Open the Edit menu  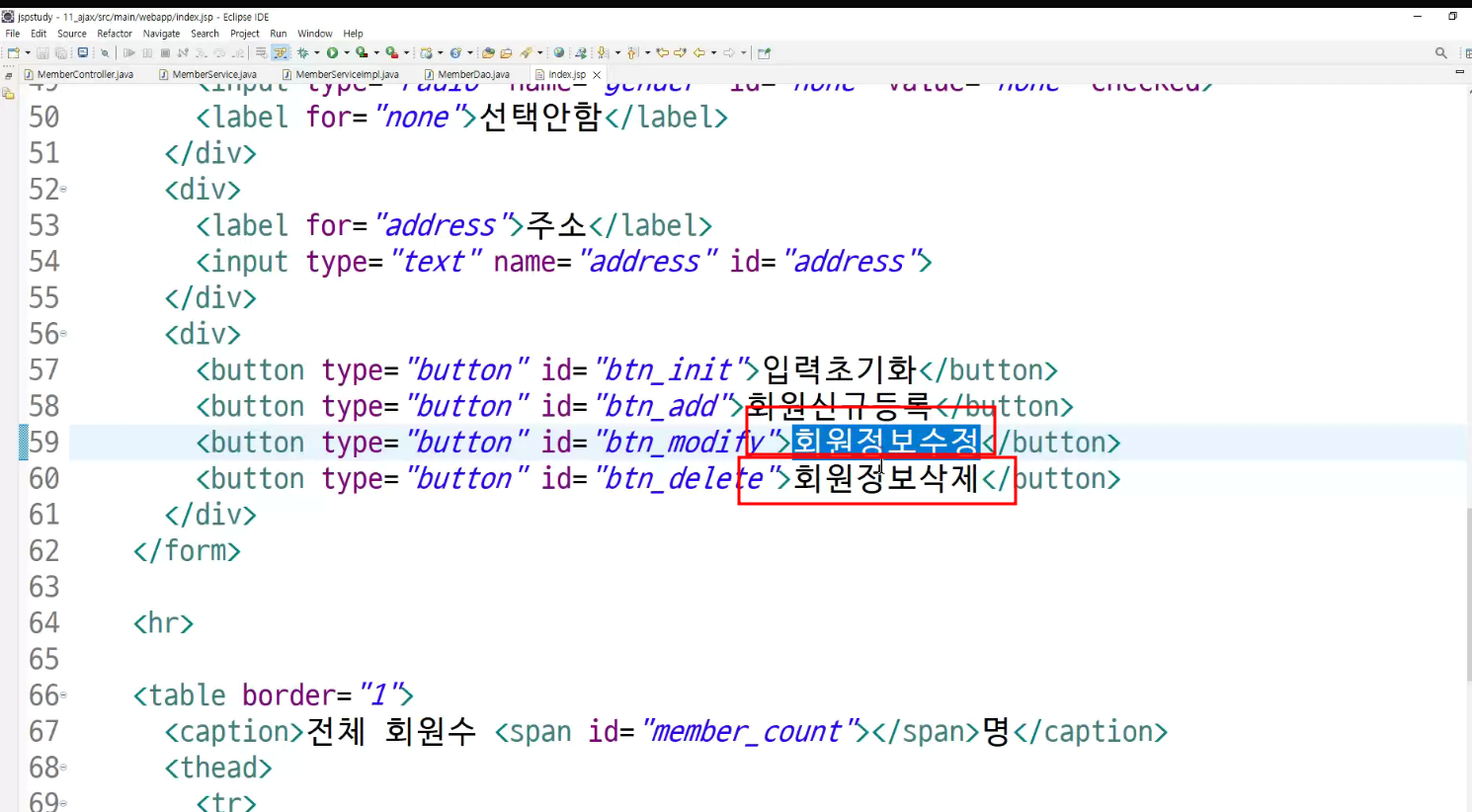pyautogui.click(x=39, y=34)
